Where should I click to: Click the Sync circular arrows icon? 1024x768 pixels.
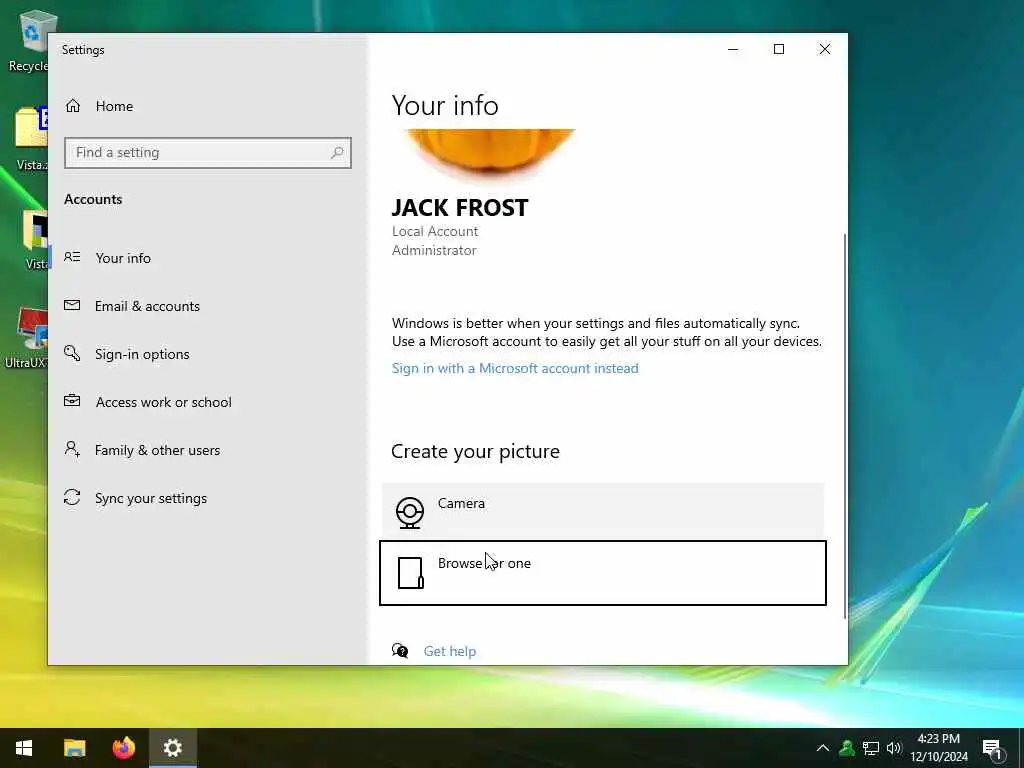72,498
